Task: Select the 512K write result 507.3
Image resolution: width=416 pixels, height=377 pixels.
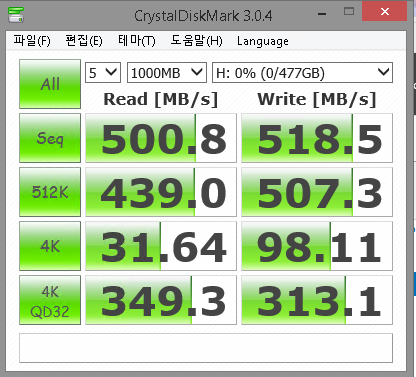Action: click(317, 192)
